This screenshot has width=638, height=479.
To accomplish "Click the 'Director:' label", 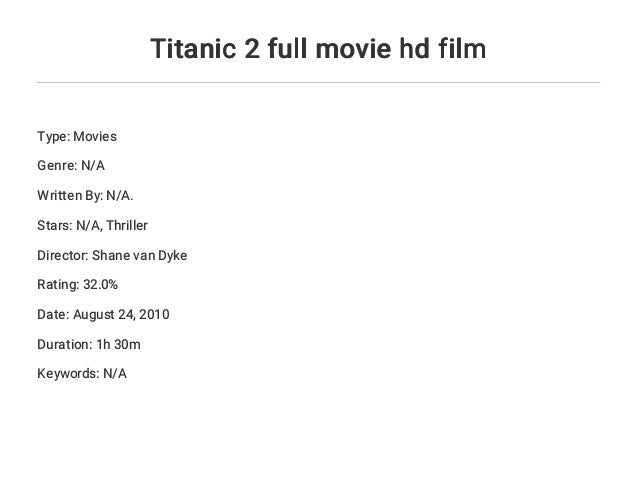I will pyautogui.click(x=62, y=255).
